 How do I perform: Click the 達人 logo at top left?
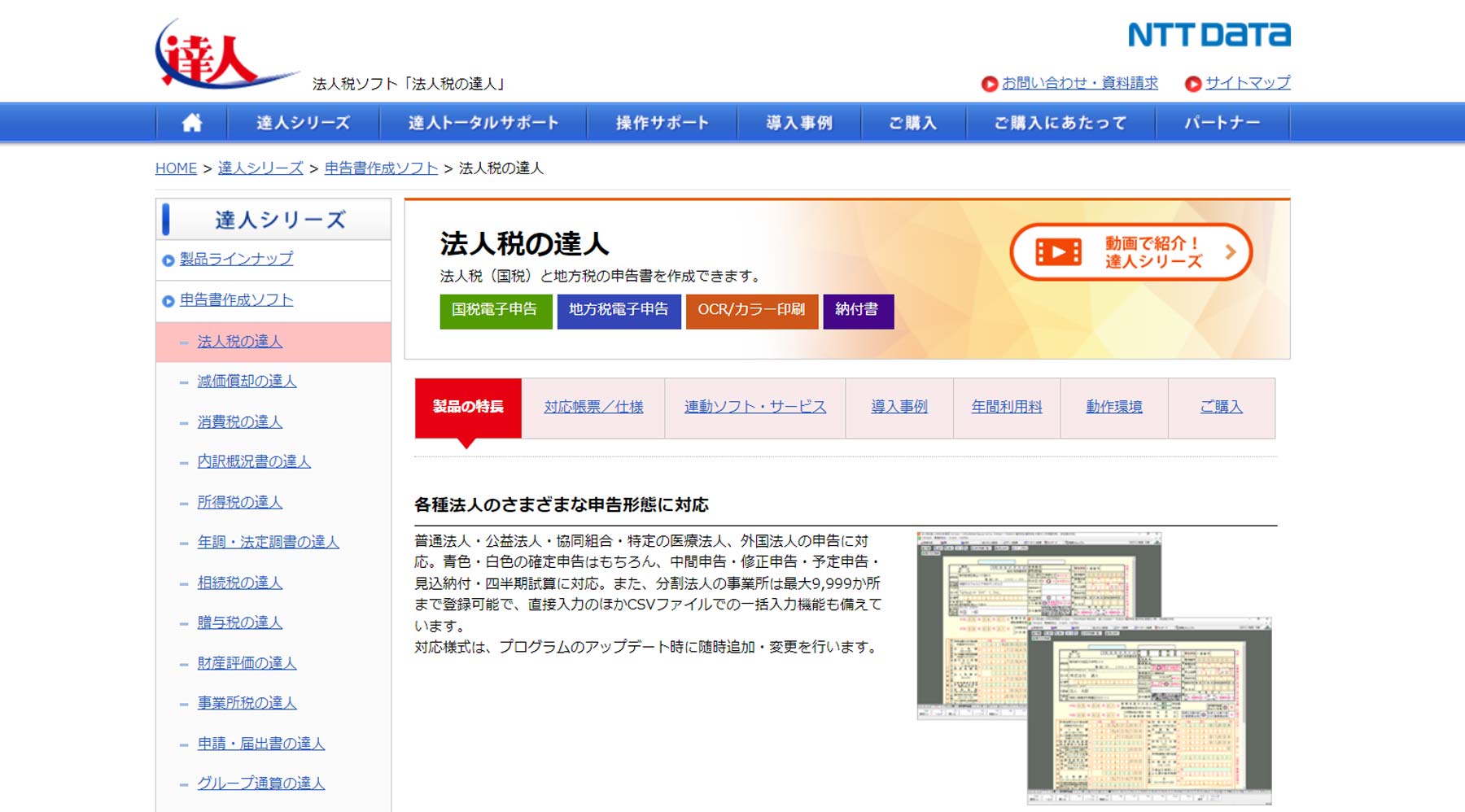click(226, 54)
